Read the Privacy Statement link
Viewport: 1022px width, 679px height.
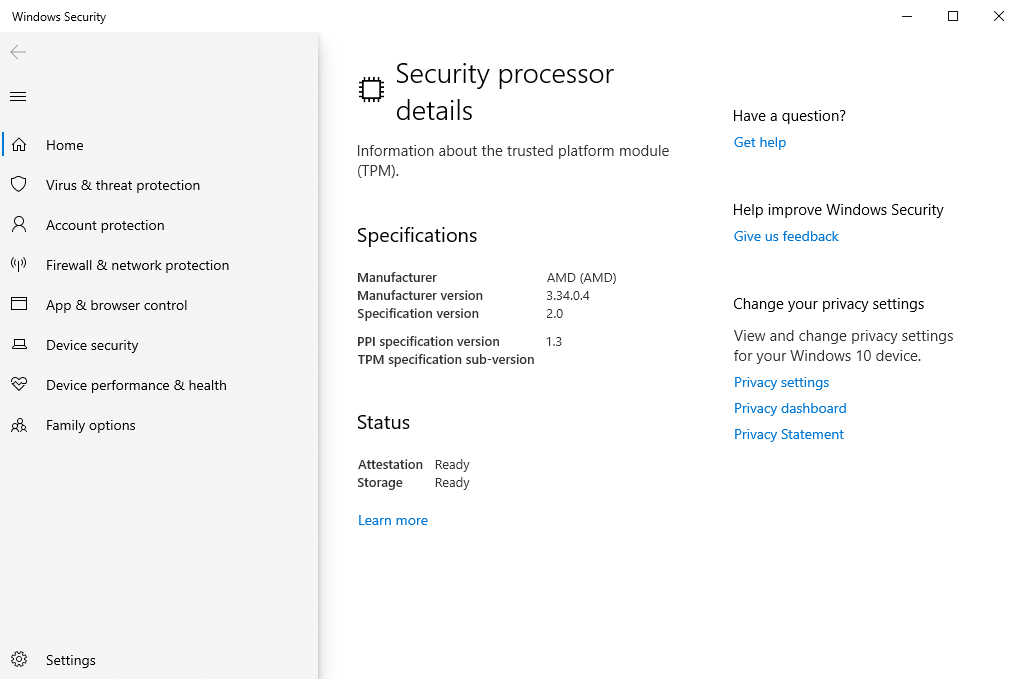tap(789, 434)
